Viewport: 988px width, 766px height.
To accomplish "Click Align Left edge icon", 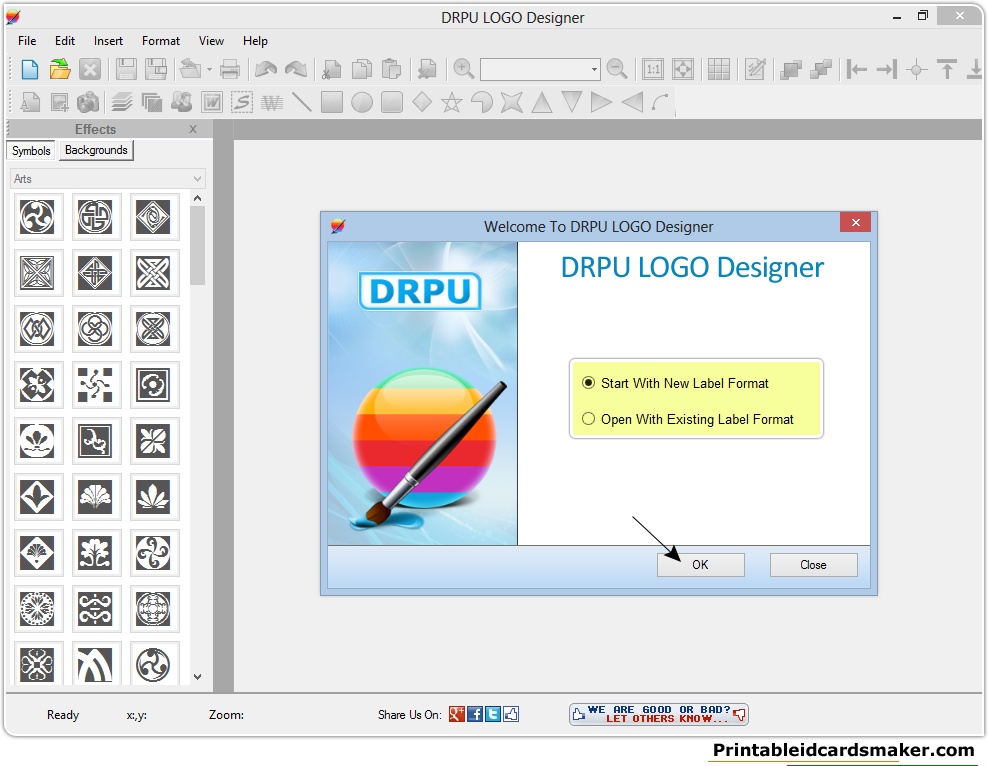I will (856, 69).
